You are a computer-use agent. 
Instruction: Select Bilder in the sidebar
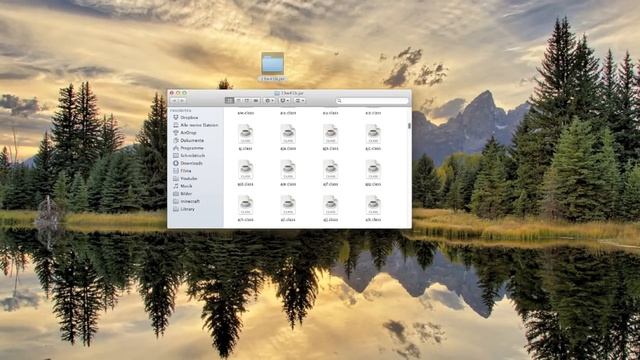tap(182, 194)
